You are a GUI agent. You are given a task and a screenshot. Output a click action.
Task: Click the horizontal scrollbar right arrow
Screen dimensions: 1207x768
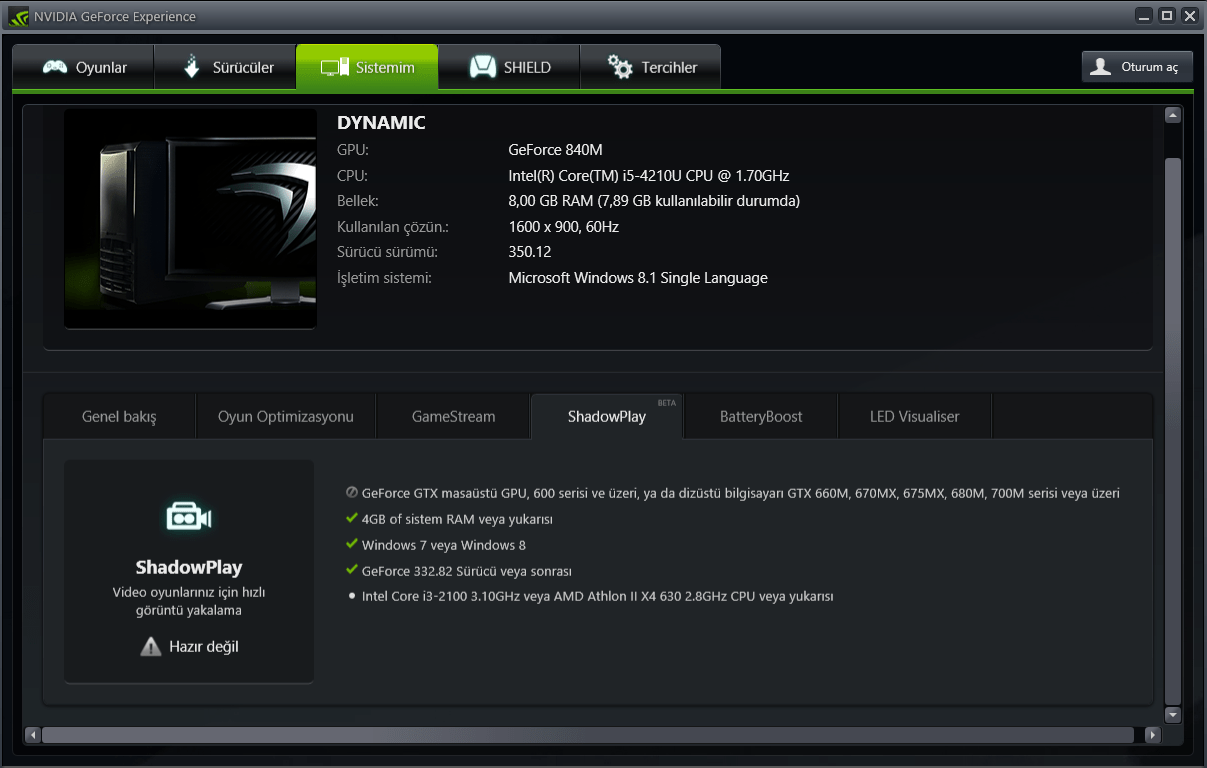[1152, 735]
